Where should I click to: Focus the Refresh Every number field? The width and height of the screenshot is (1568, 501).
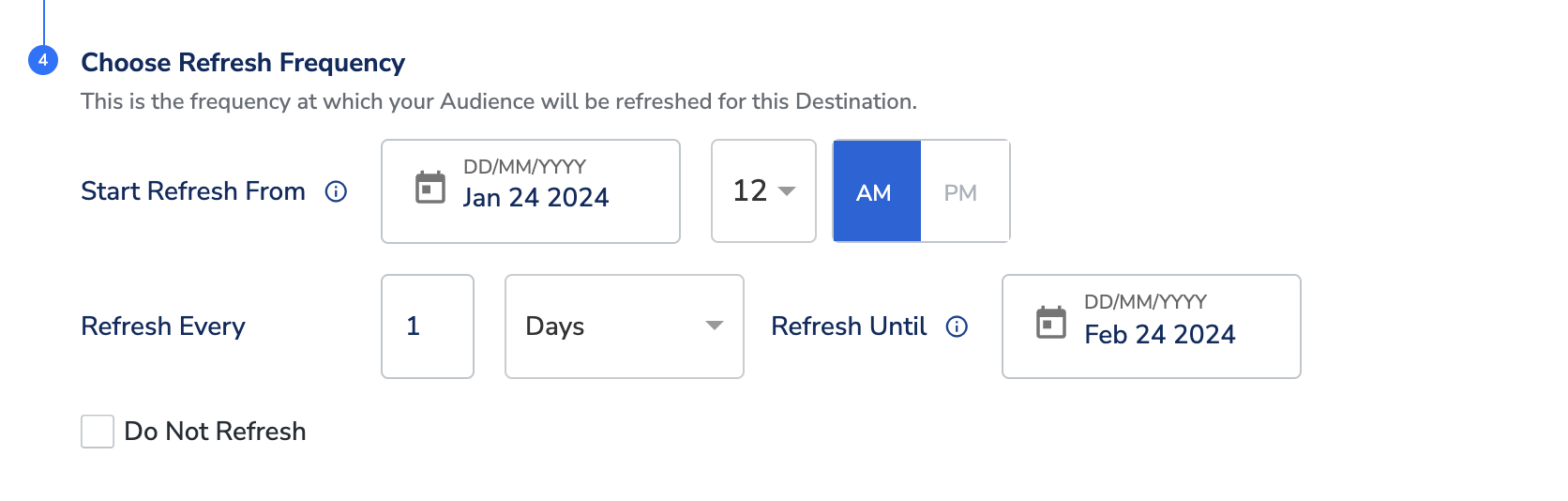[x=427, y=326]
